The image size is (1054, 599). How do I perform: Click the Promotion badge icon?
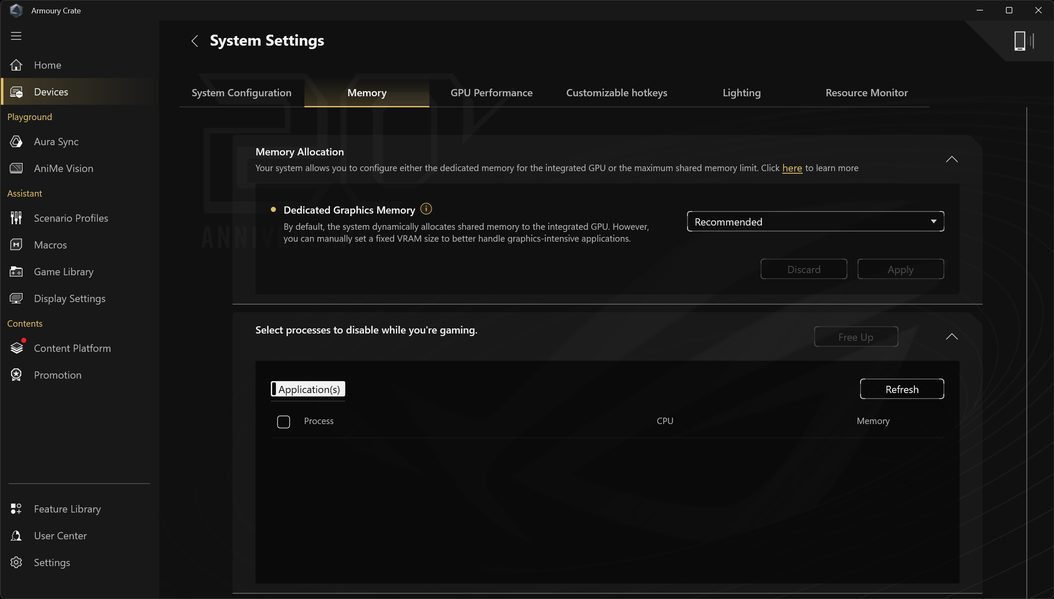pyautogui.click(x=16, y=375)
